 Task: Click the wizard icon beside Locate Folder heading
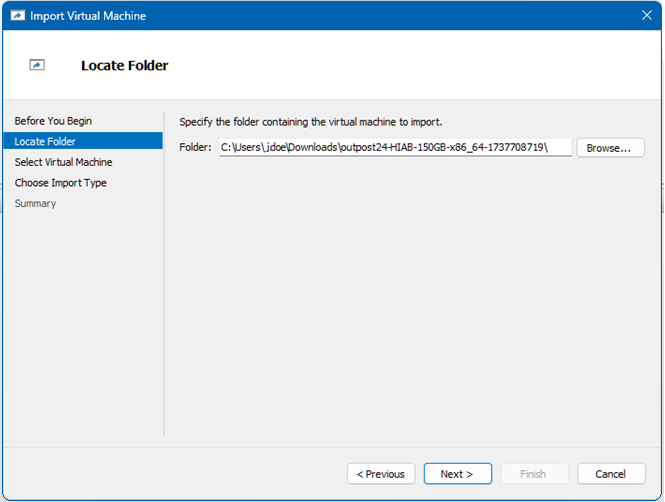tap(37, 65)
